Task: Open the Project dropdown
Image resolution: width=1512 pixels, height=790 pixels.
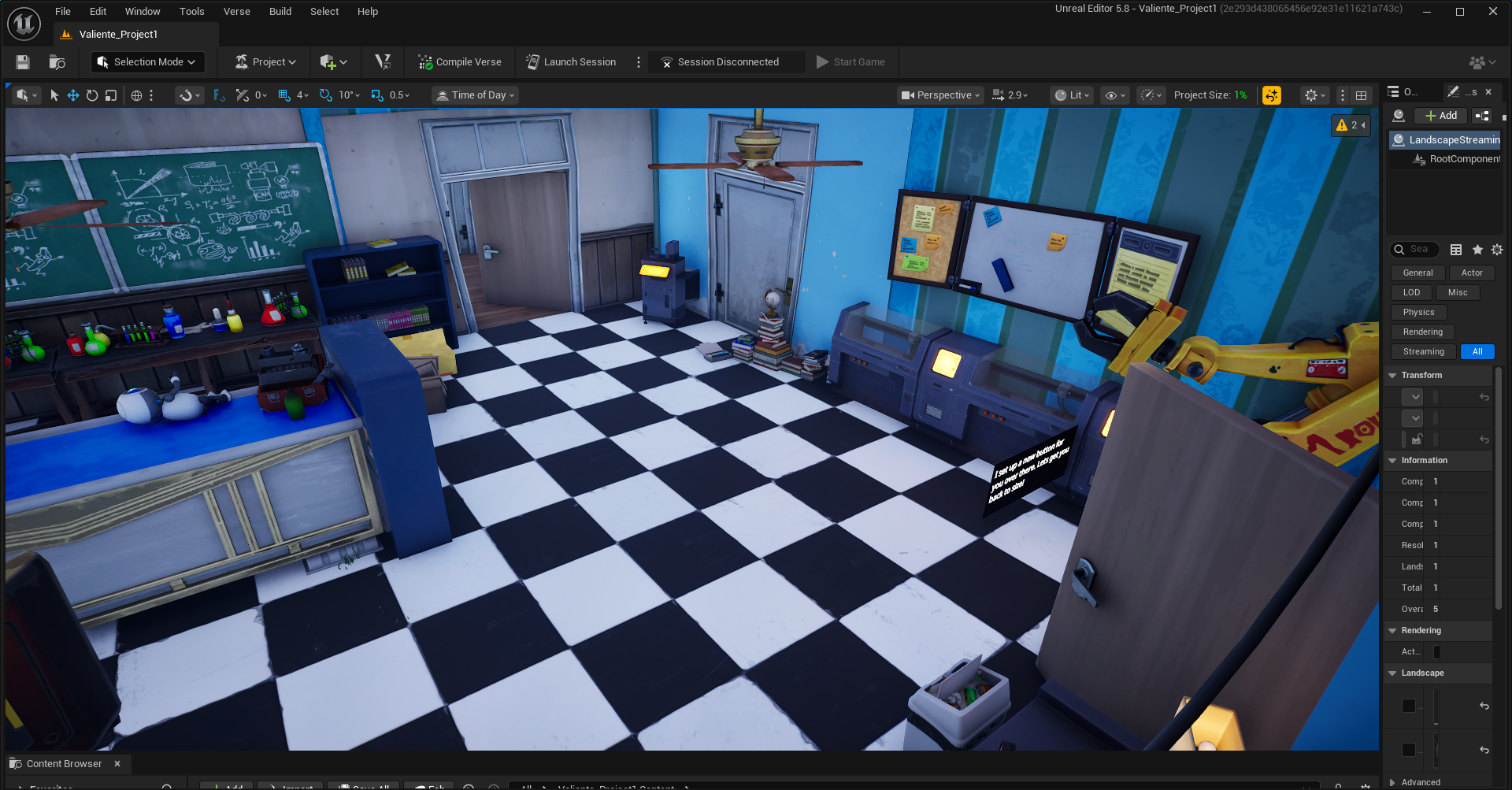Action: coord(265,62)
